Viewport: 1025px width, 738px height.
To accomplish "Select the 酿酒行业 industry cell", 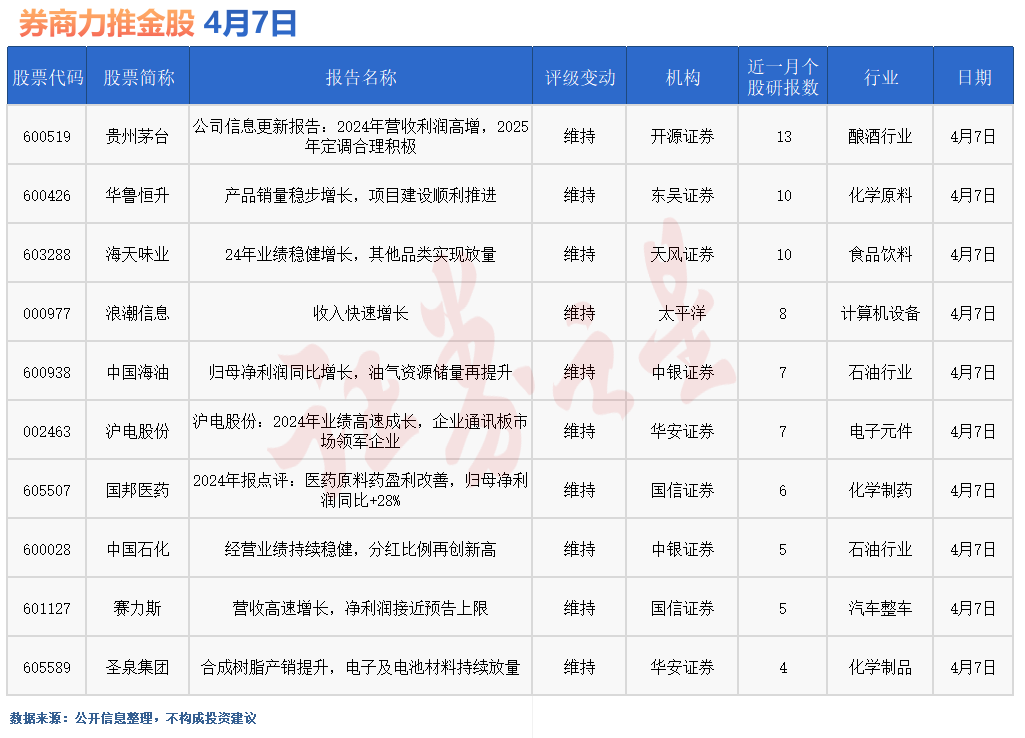I will pyautogui.click(x=880, y=135).
